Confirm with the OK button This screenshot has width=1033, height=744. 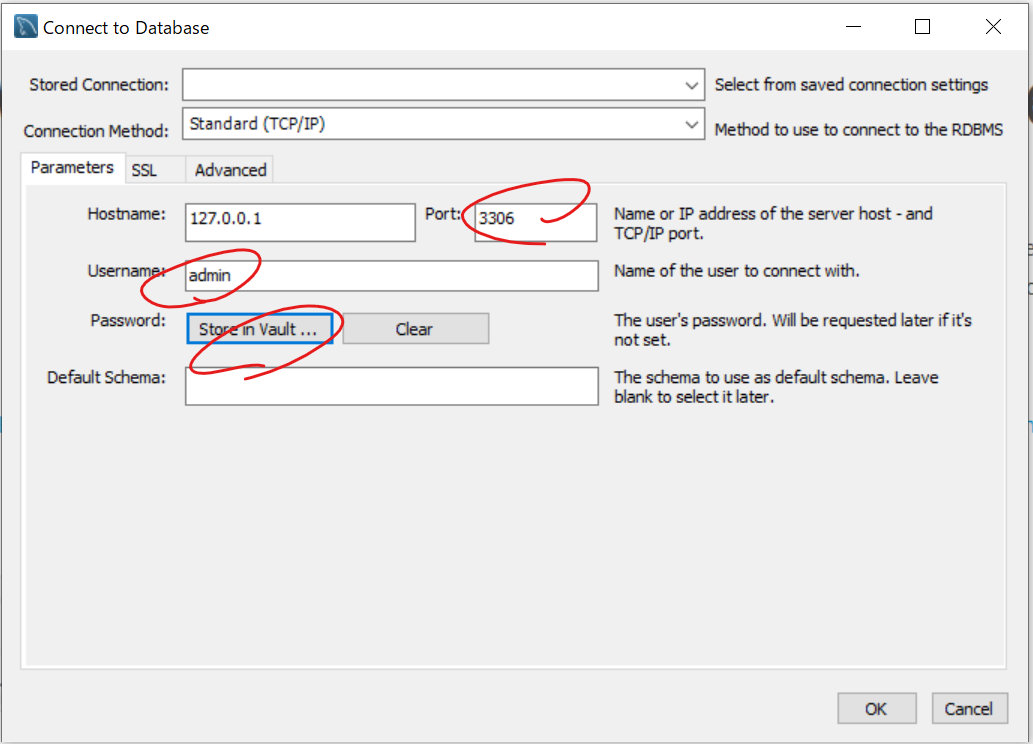[x=876, y=708]
